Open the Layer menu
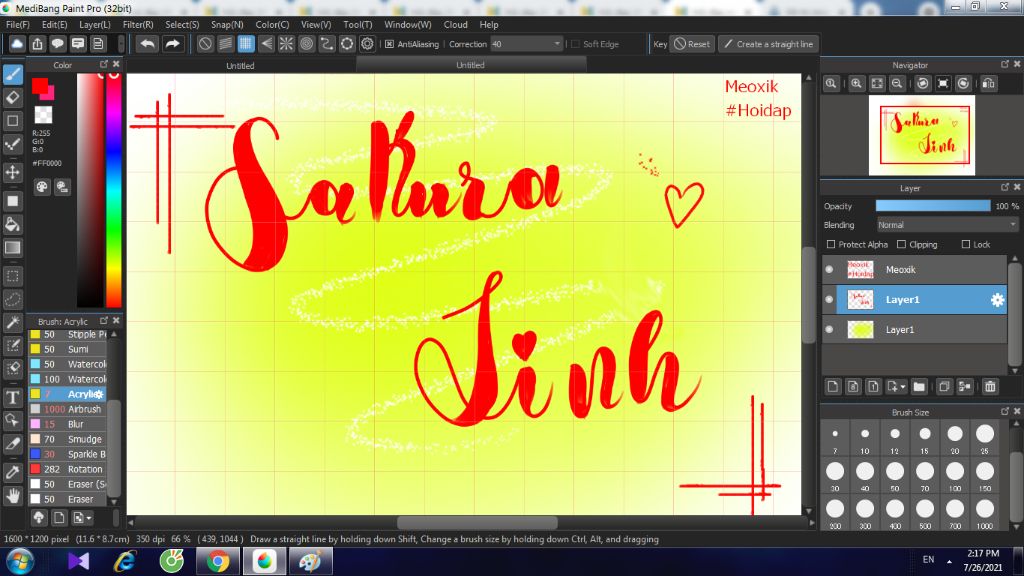This screenshot has height=576, width=1024. coord(95,24)
